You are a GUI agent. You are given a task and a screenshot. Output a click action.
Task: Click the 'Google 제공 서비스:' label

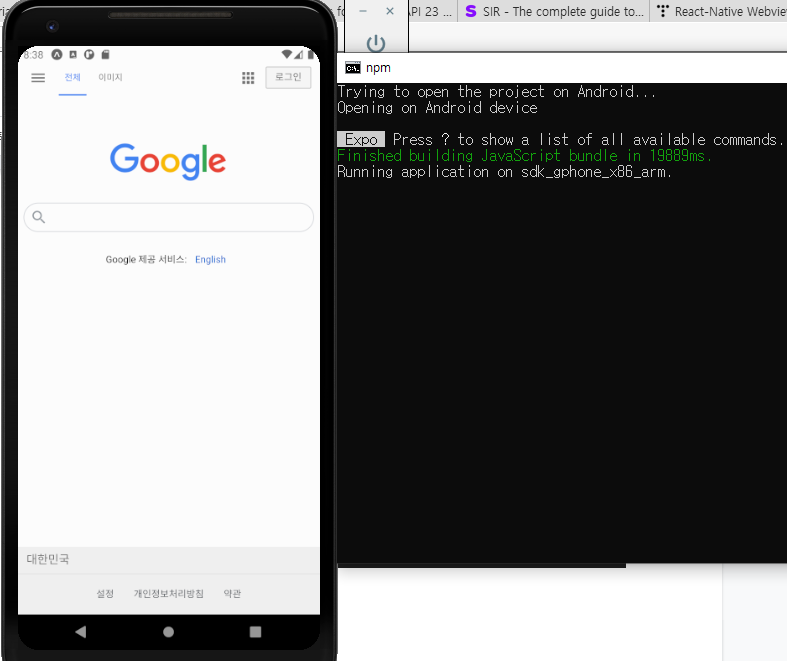click(146, 259)
